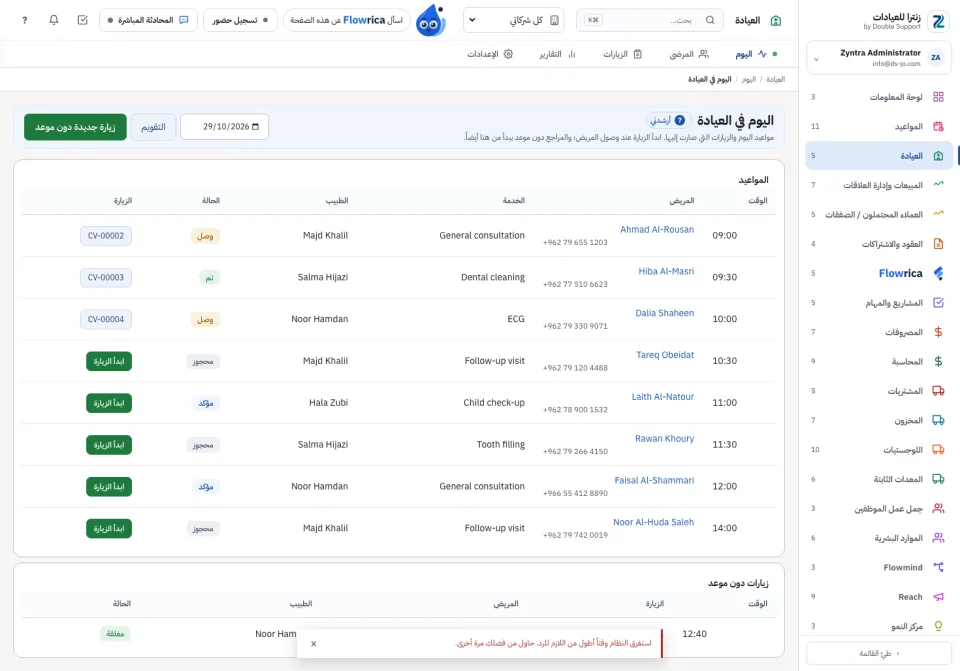Open expenses sidebar item
960x671 pixels.
click(x=879, y=332)
